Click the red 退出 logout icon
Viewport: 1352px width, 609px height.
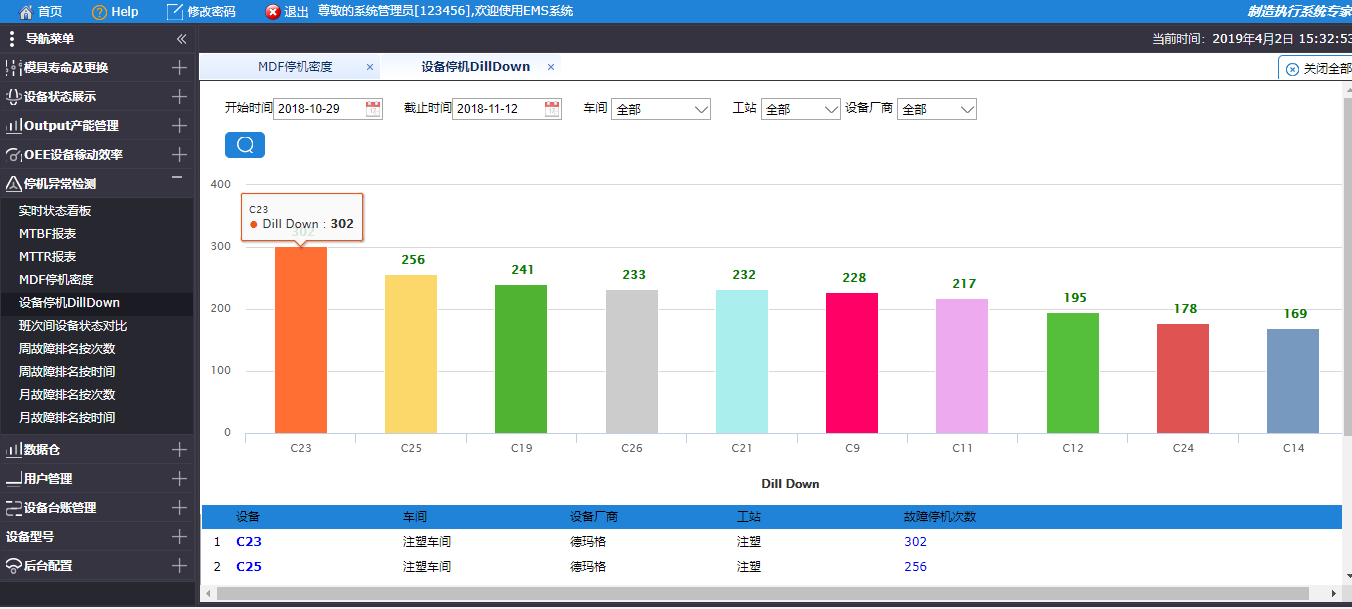(x=273, y=12)
